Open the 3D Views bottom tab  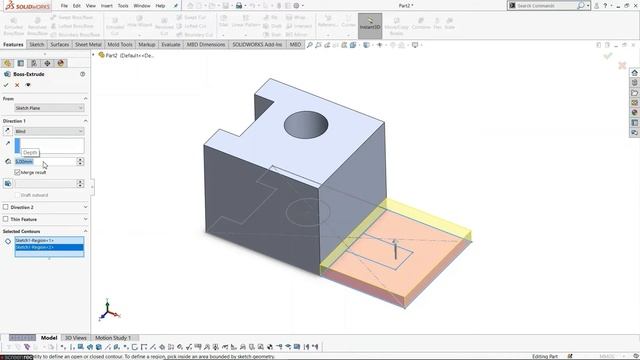pyautogui.click(x=76, y=338)
